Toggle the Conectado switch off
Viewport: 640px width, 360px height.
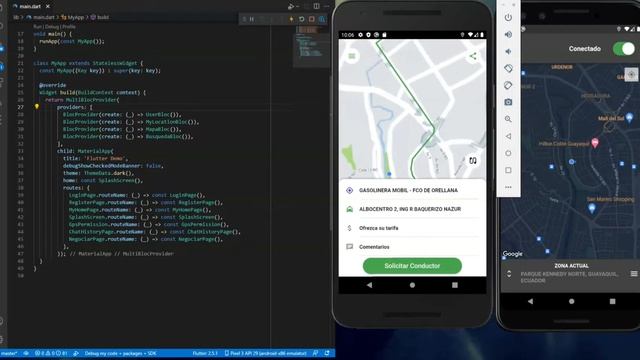(x=624, y=49)
